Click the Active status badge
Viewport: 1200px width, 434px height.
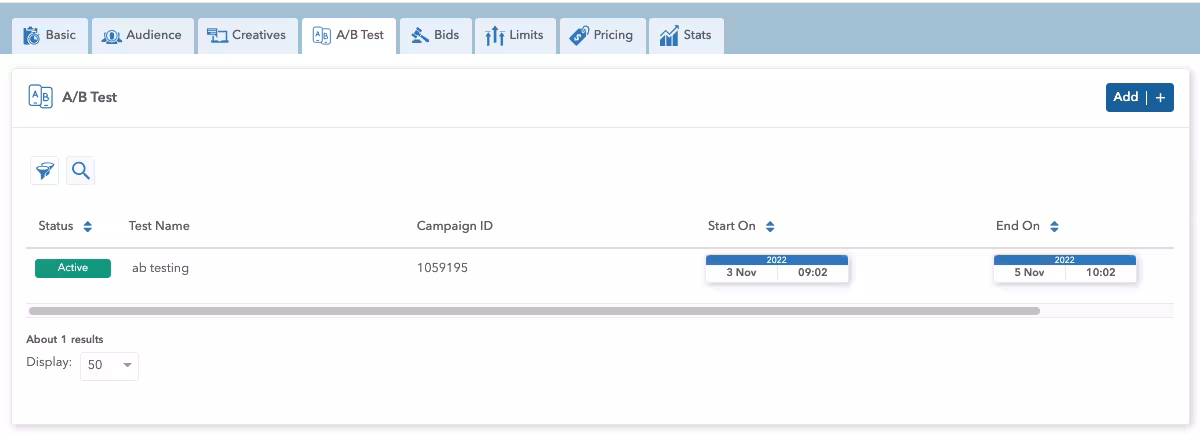coord(73,268)
